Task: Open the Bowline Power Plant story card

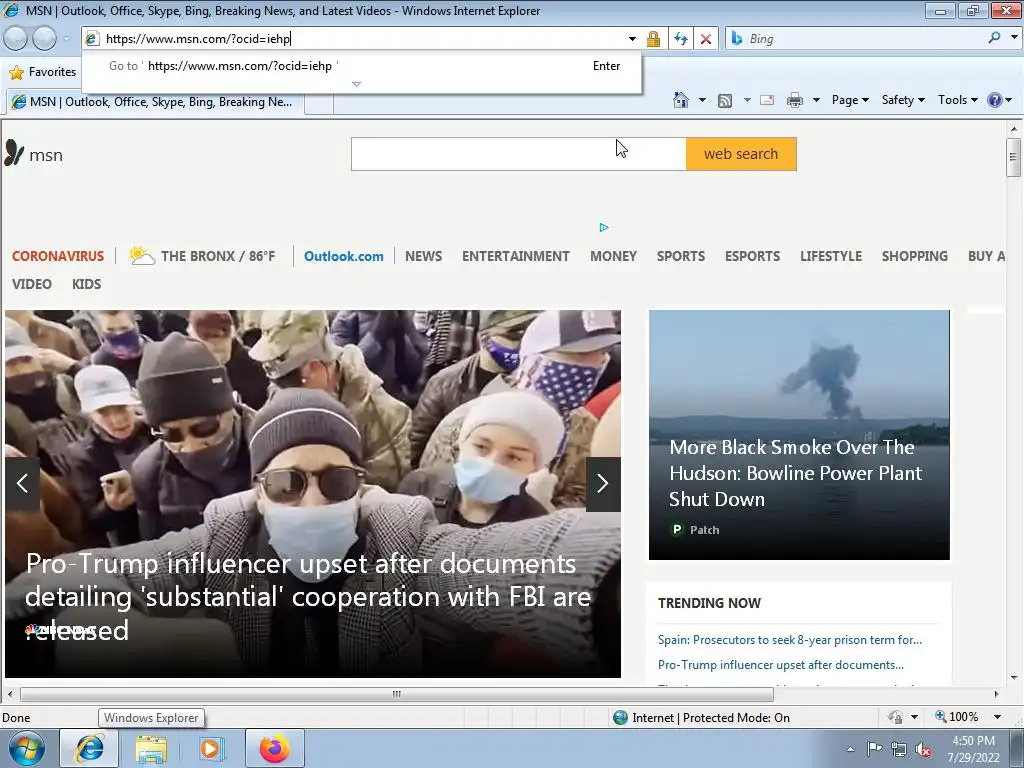Action: [x=799, y=435]
